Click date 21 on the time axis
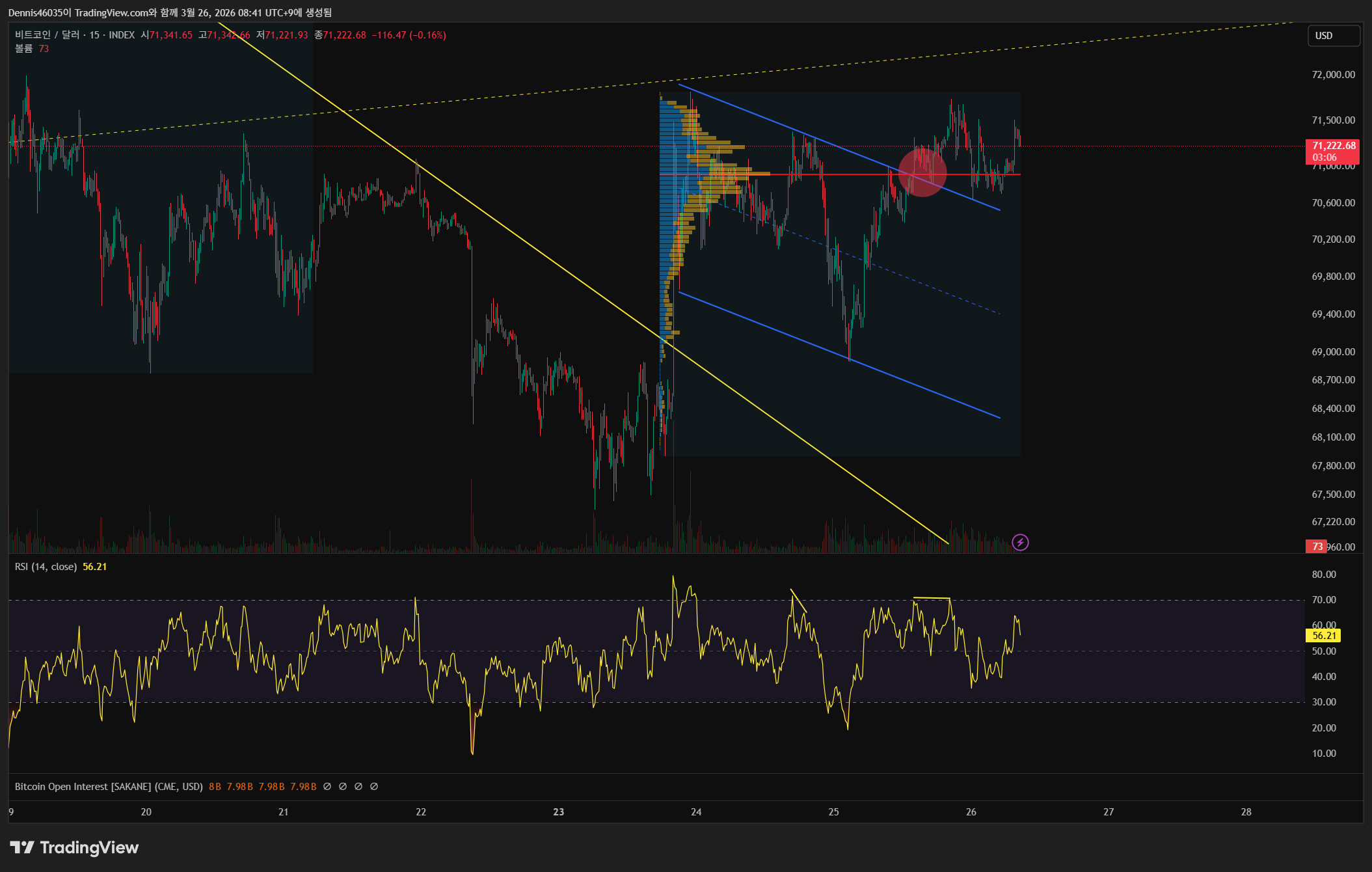 pyautogui.click(x=284, y=812)
